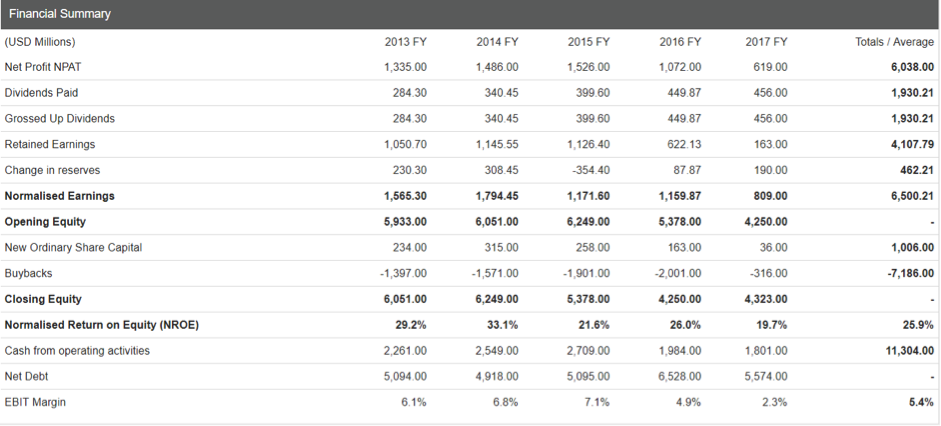Click the 2014 FY Net Profit value 1,486.00
The width and height of the screenshot is (941, 426).
click(497, 67)
